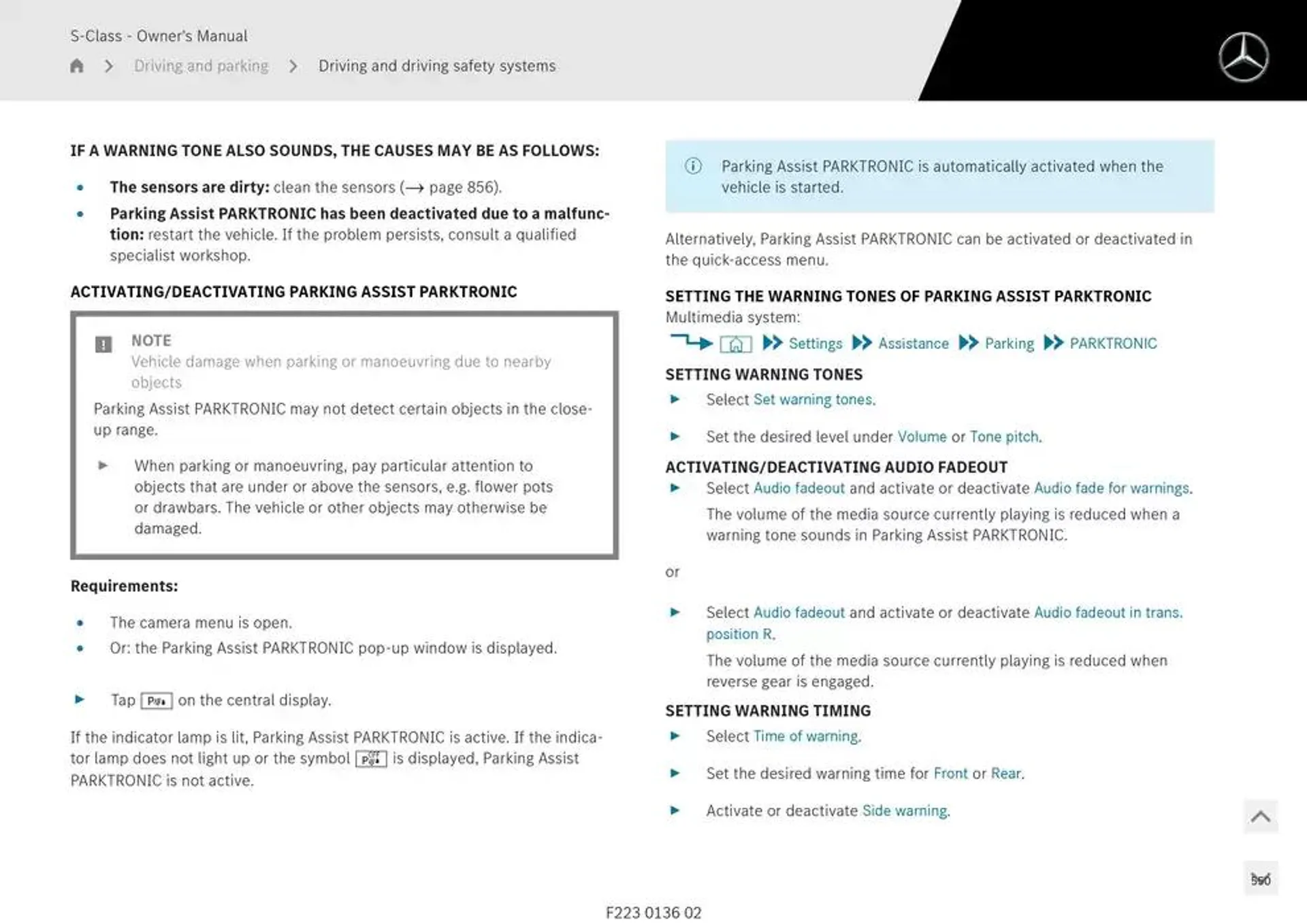Click the home/house navigation icon

pos(77,67)
